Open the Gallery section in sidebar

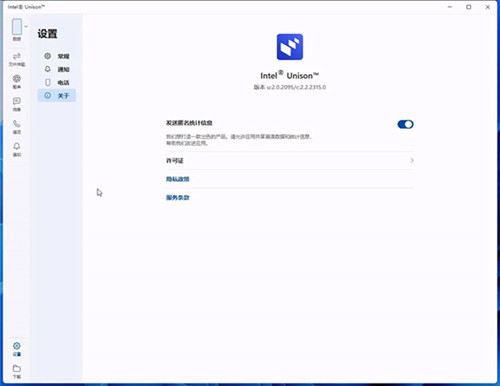point(17,82)
